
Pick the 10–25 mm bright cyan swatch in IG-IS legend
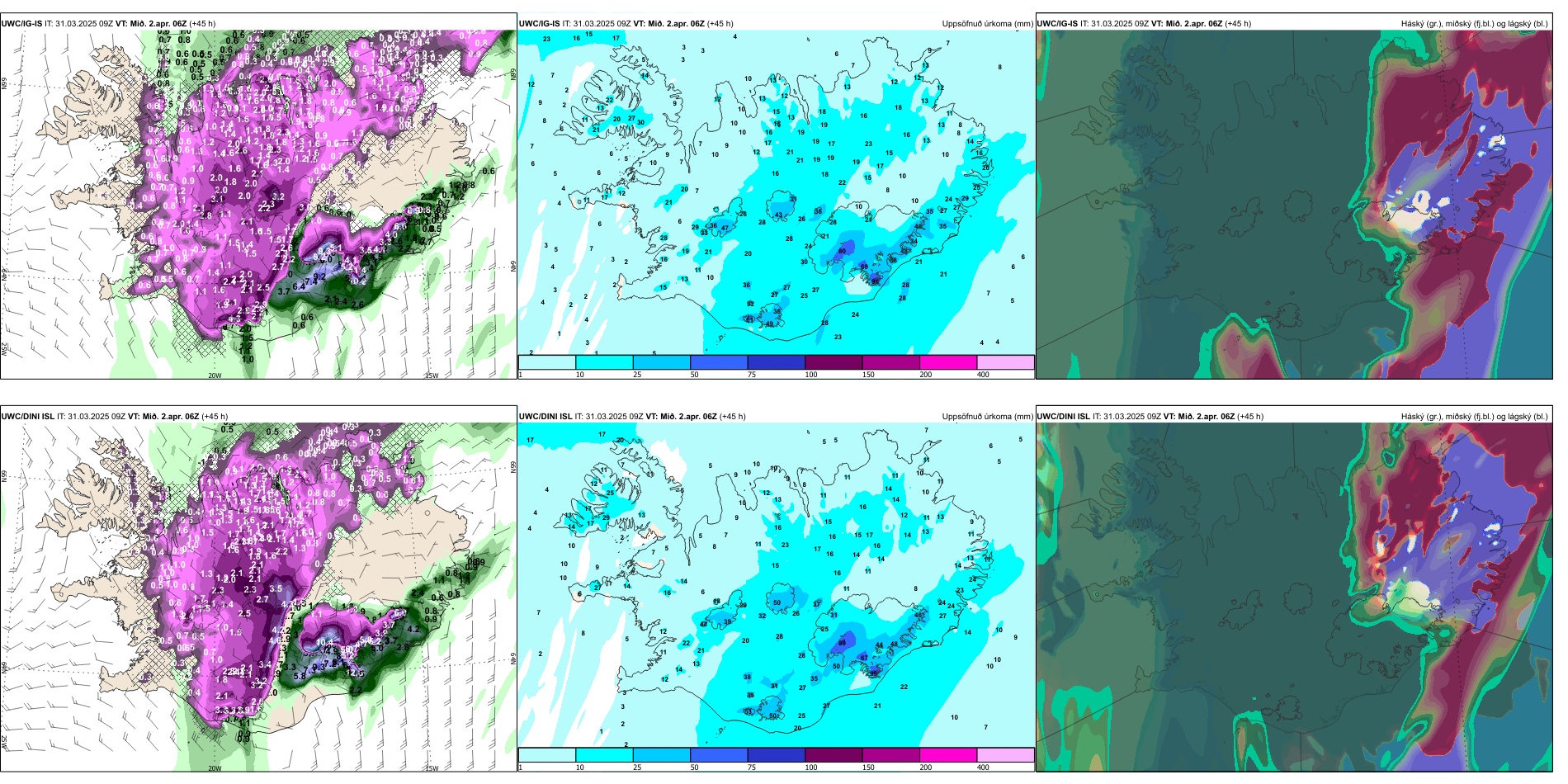coord(604,362)
